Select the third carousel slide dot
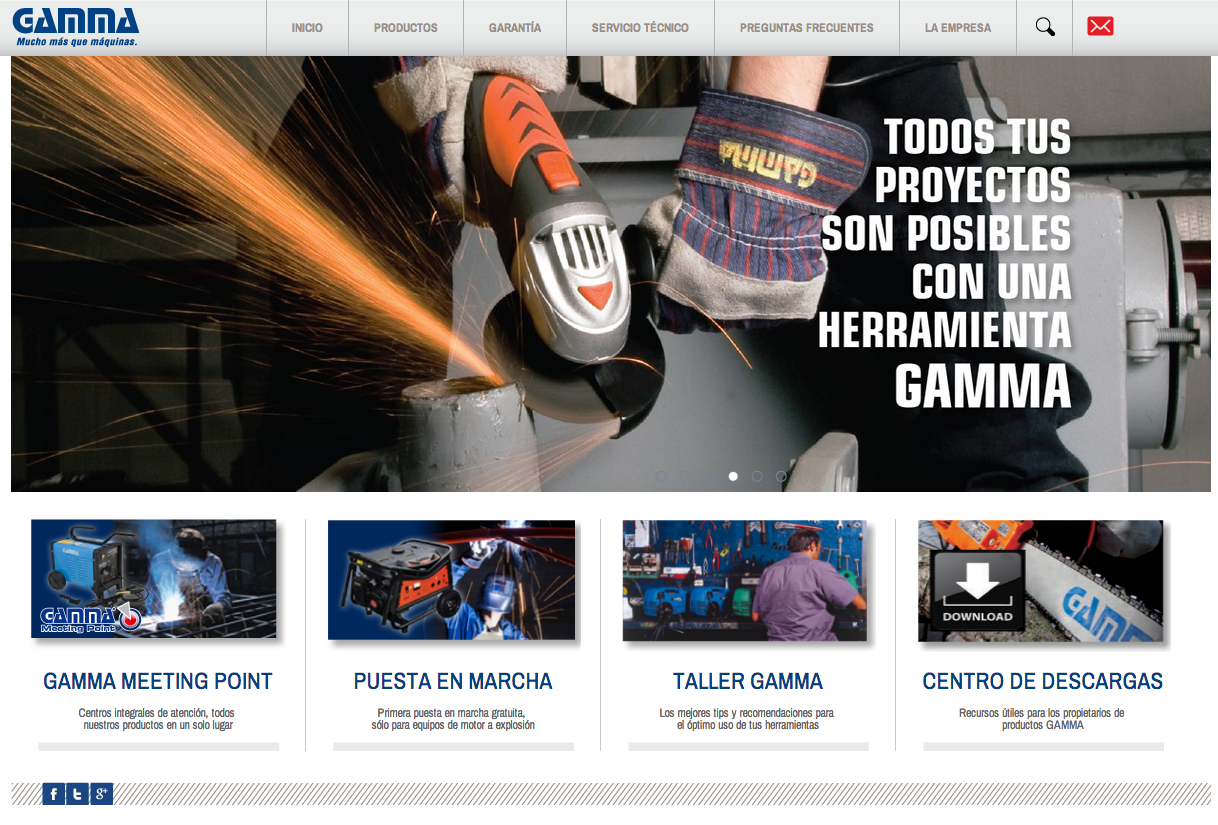The image size is (1218, 825). tap(709, 476)
